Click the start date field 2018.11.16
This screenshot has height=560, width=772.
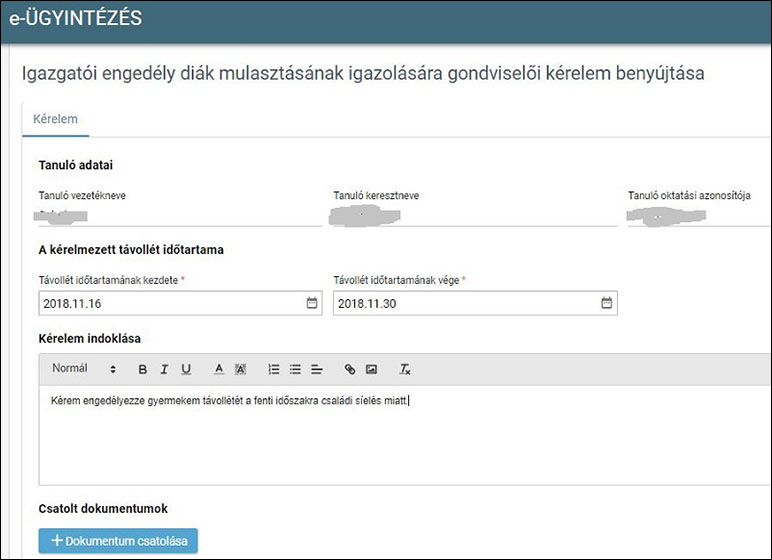pyautogui.click(x=180, y=303)
